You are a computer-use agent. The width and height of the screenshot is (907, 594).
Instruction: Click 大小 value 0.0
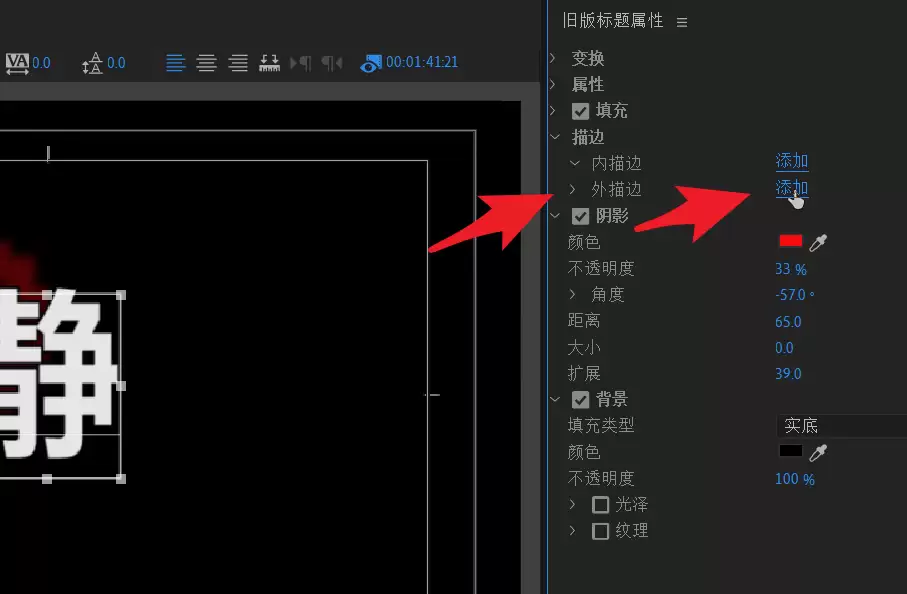pos(784,348)
